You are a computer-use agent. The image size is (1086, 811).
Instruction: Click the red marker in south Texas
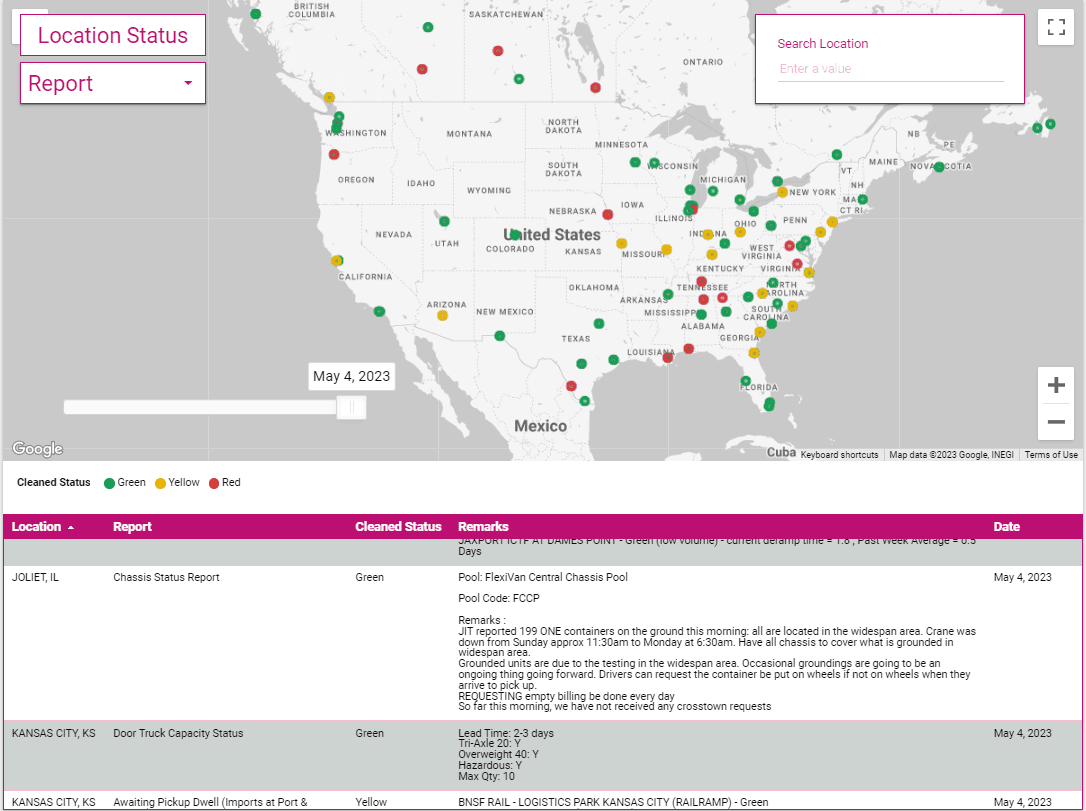tap(571, 386)
